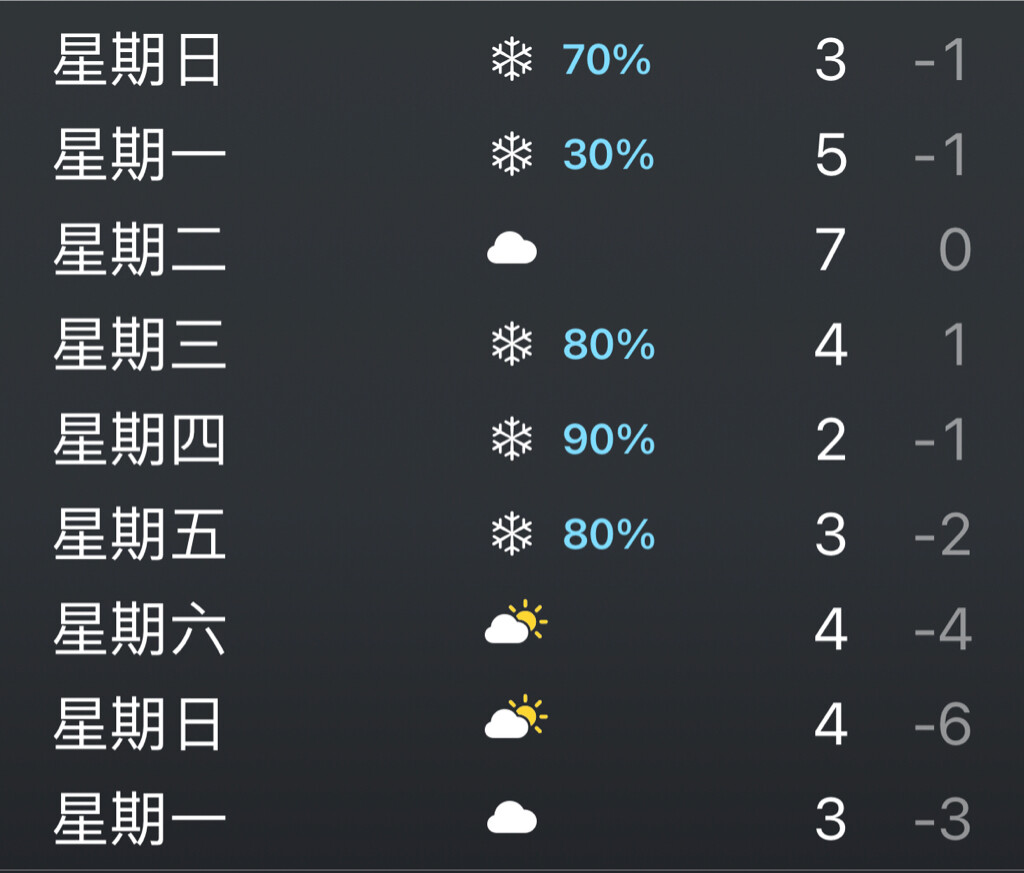Click the cloud icon in 星期二 row
This screenshot has height=873, width=1024.
coord(512,249)
